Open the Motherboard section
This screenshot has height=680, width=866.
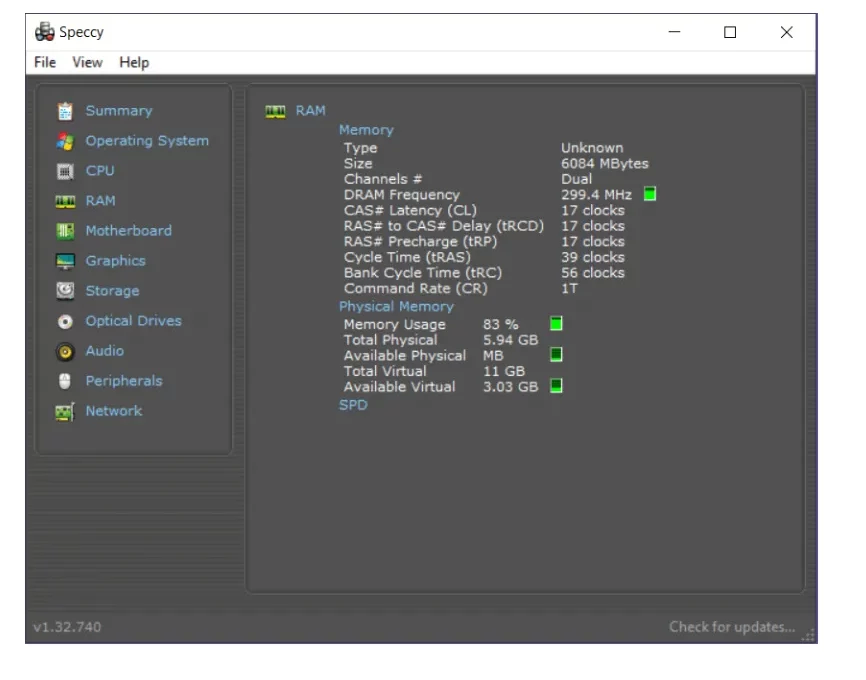pyautogui.click(x=129, y=231)
